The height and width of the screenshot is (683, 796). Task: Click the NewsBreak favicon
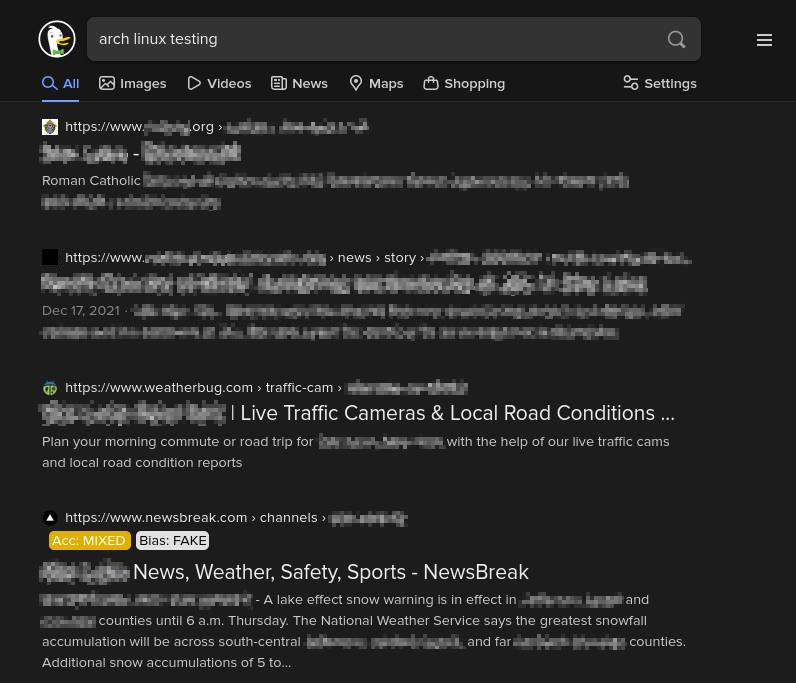50,518
